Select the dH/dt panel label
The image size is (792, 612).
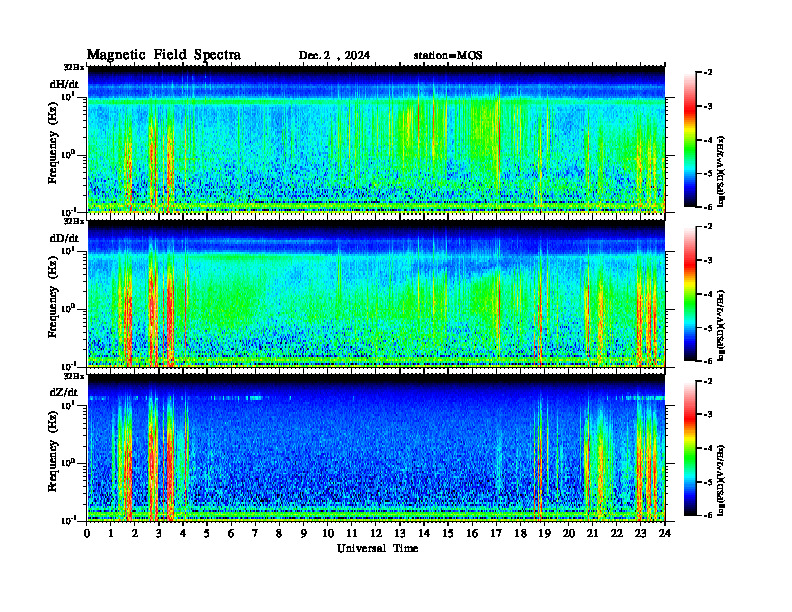(64, 84)
